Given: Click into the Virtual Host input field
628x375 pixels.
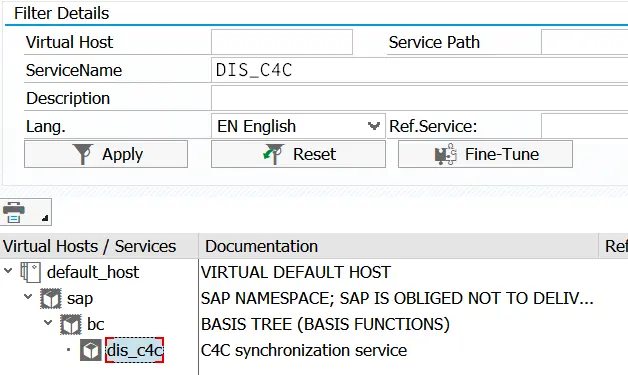Looking at the screenshot, I should click(282, 42).
